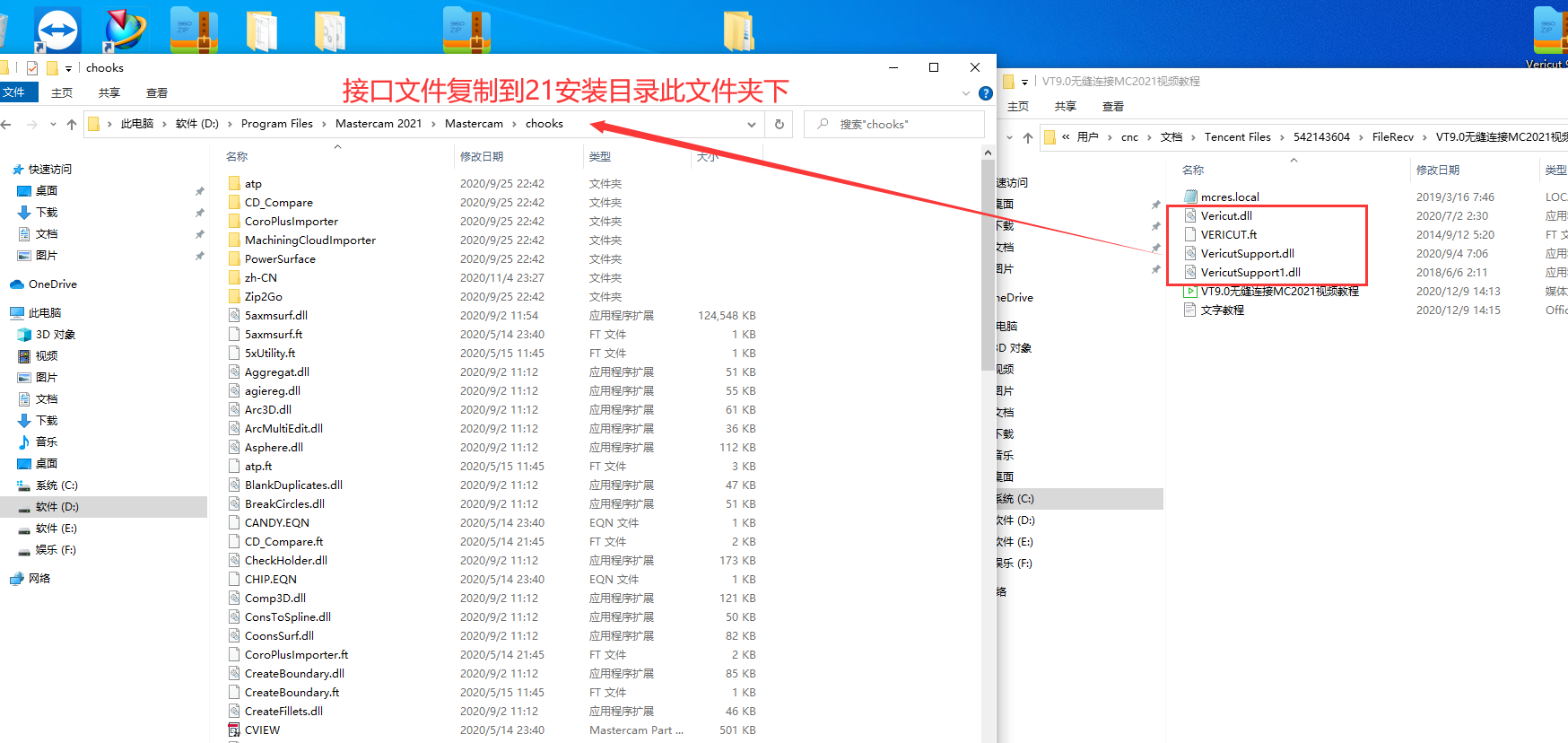This screenshot has width=1568, height=743.
Task: Navigate to Program Files via the breadcrumb
Action: [277, 124]
